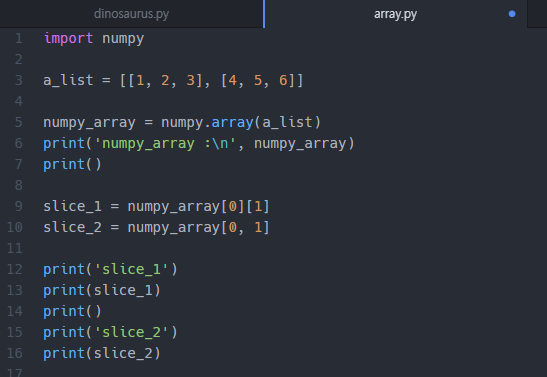
Task: Click the 'import' keyword on line 1
Action: click(x=68, y=38)
